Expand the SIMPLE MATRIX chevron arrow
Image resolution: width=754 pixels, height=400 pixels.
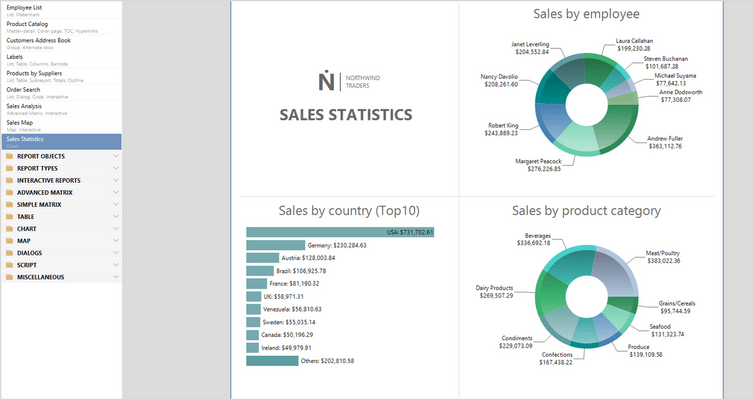click(116, 204)
